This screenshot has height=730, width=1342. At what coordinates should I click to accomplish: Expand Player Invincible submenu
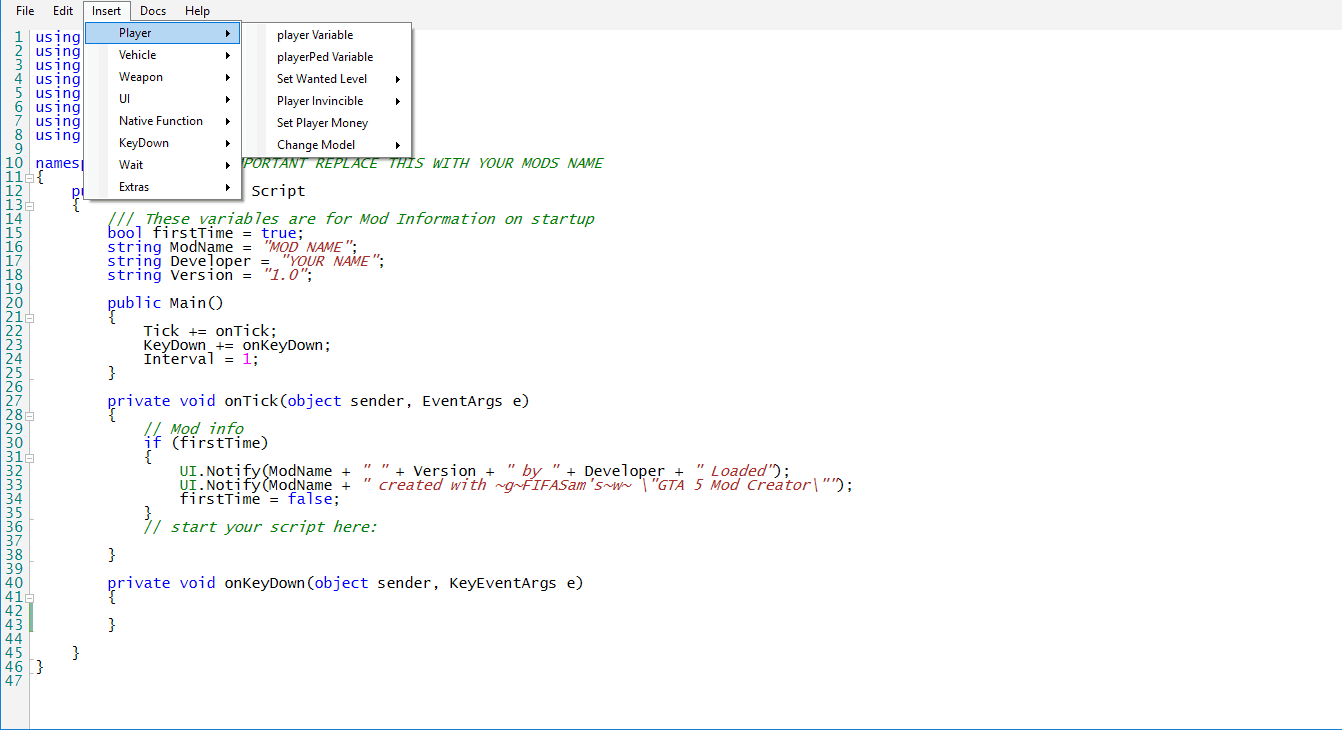(x=327, y=101)
